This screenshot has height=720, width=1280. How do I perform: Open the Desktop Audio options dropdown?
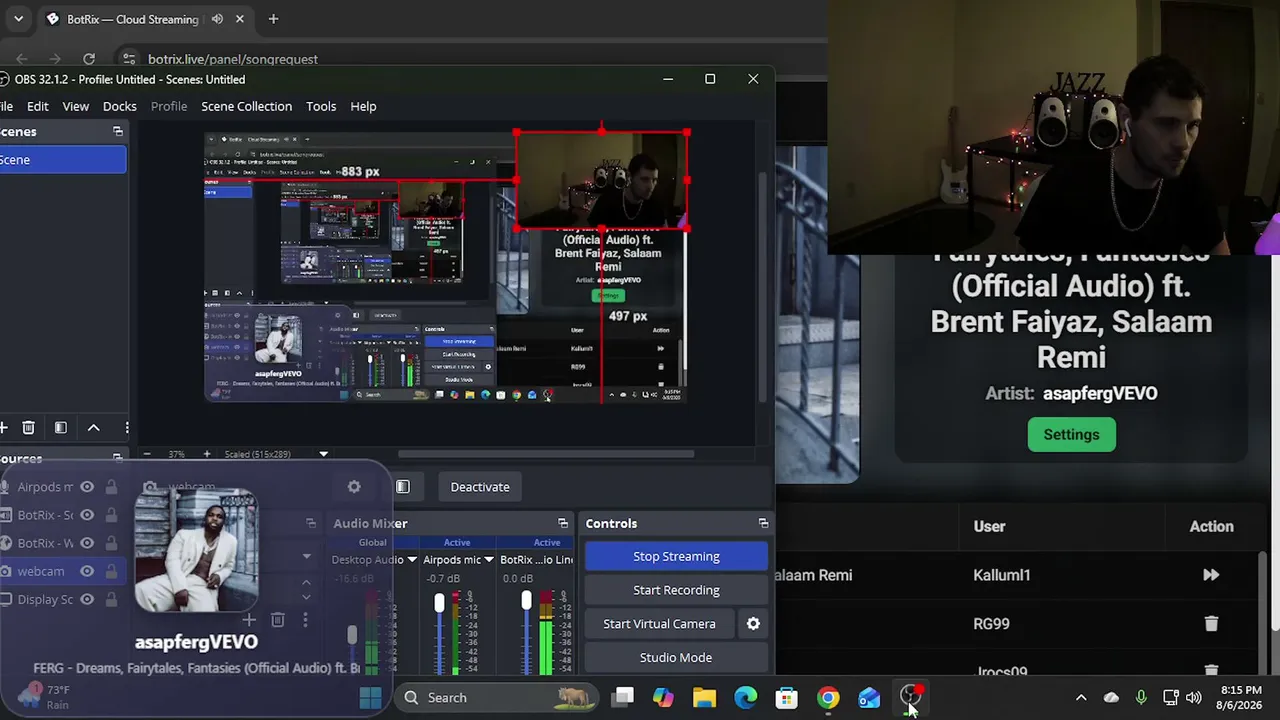[412, 560]
